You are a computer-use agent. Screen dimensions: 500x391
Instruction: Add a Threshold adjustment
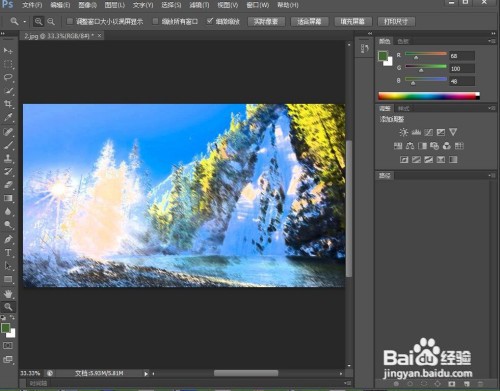tap(428, 160)
